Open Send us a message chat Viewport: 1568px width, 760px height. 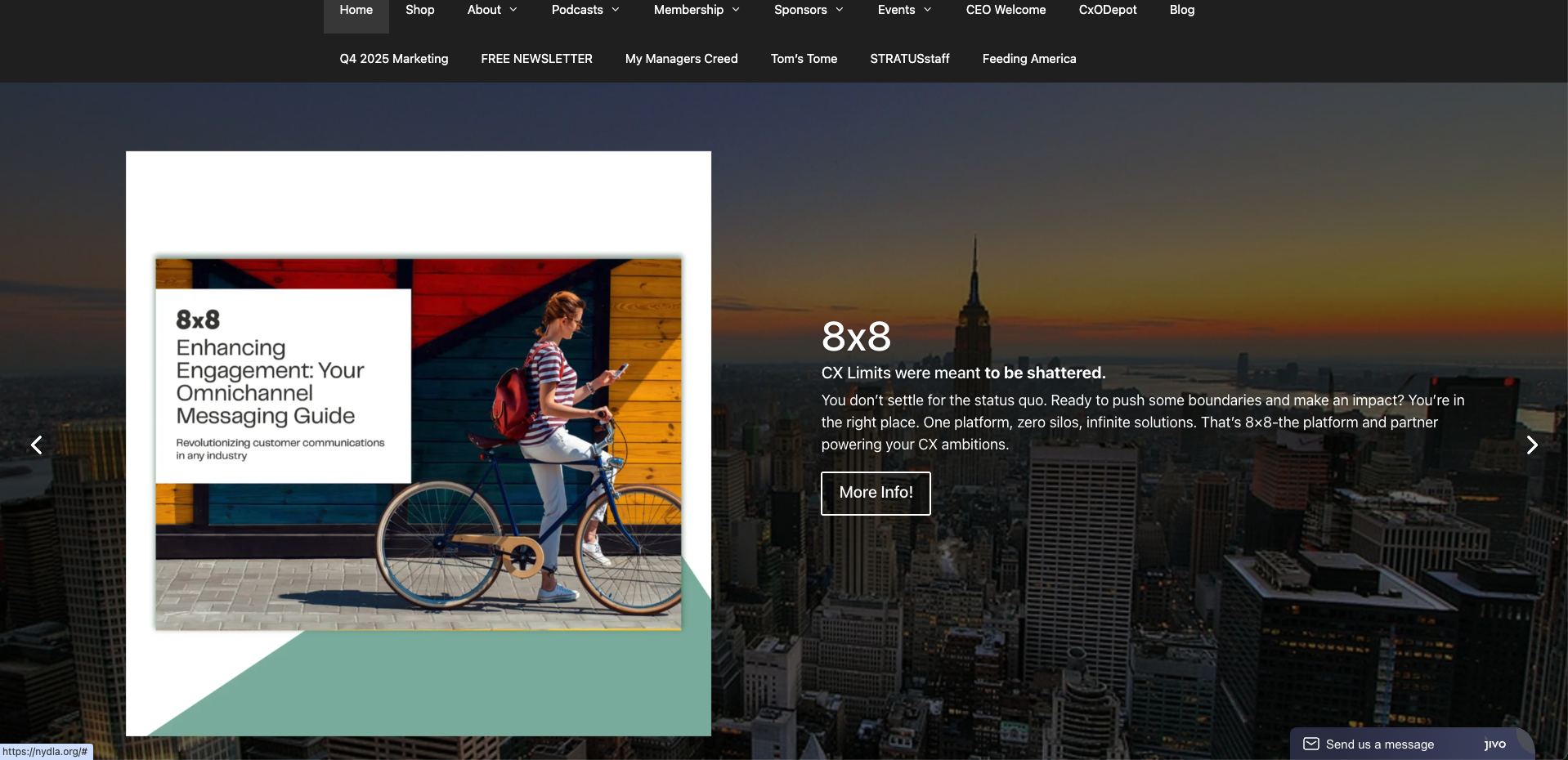coord(1379,744)
